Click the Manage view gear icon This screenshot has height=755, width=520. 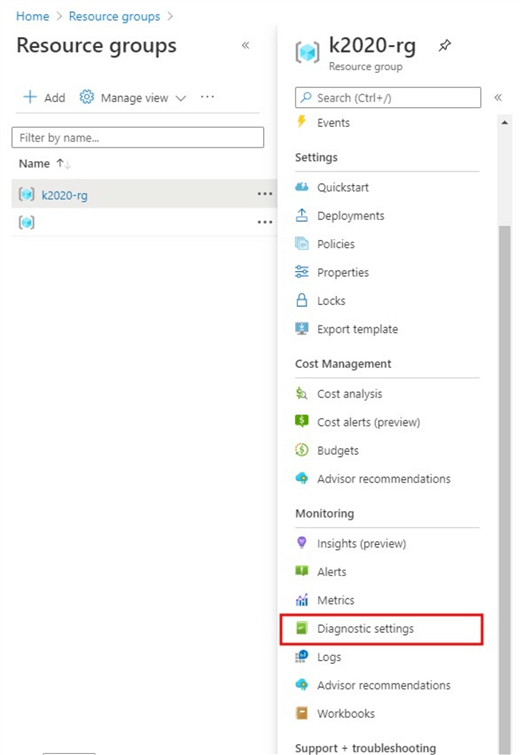(x=87, y=97)
